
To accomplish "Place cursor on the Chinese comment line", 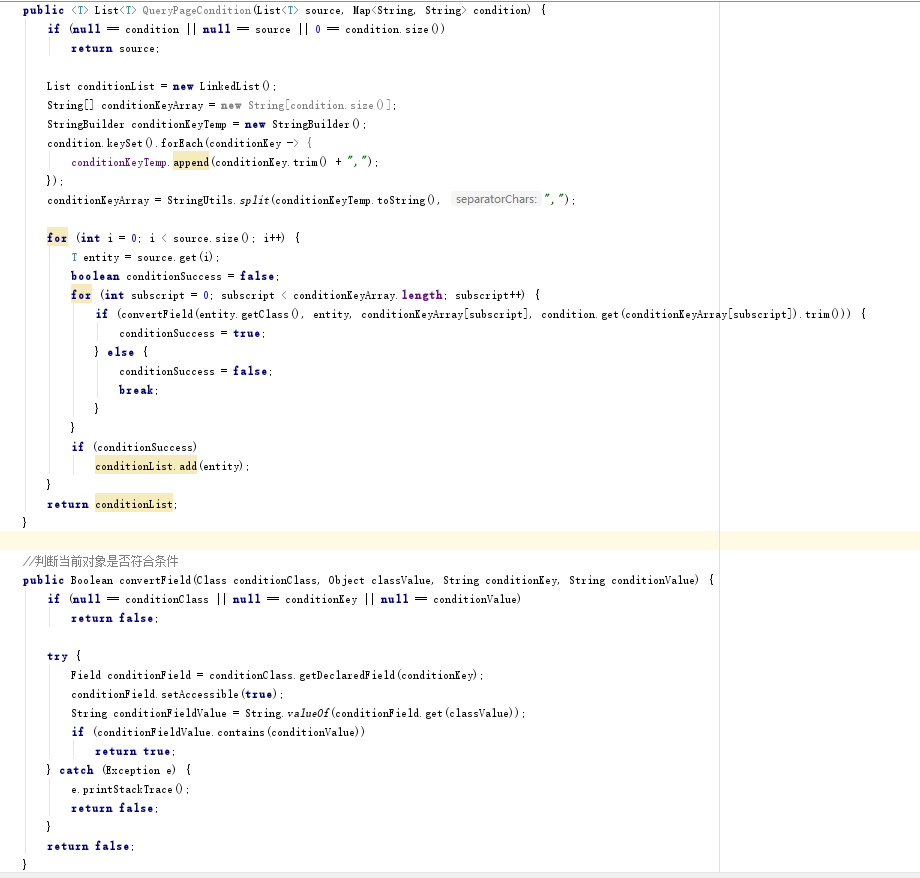I will click(100, 561).
